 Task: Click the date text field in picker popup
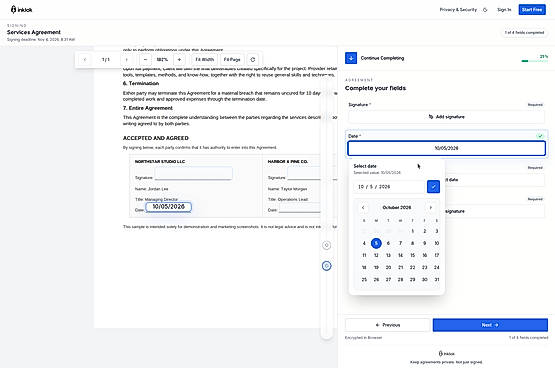(389, 186)
